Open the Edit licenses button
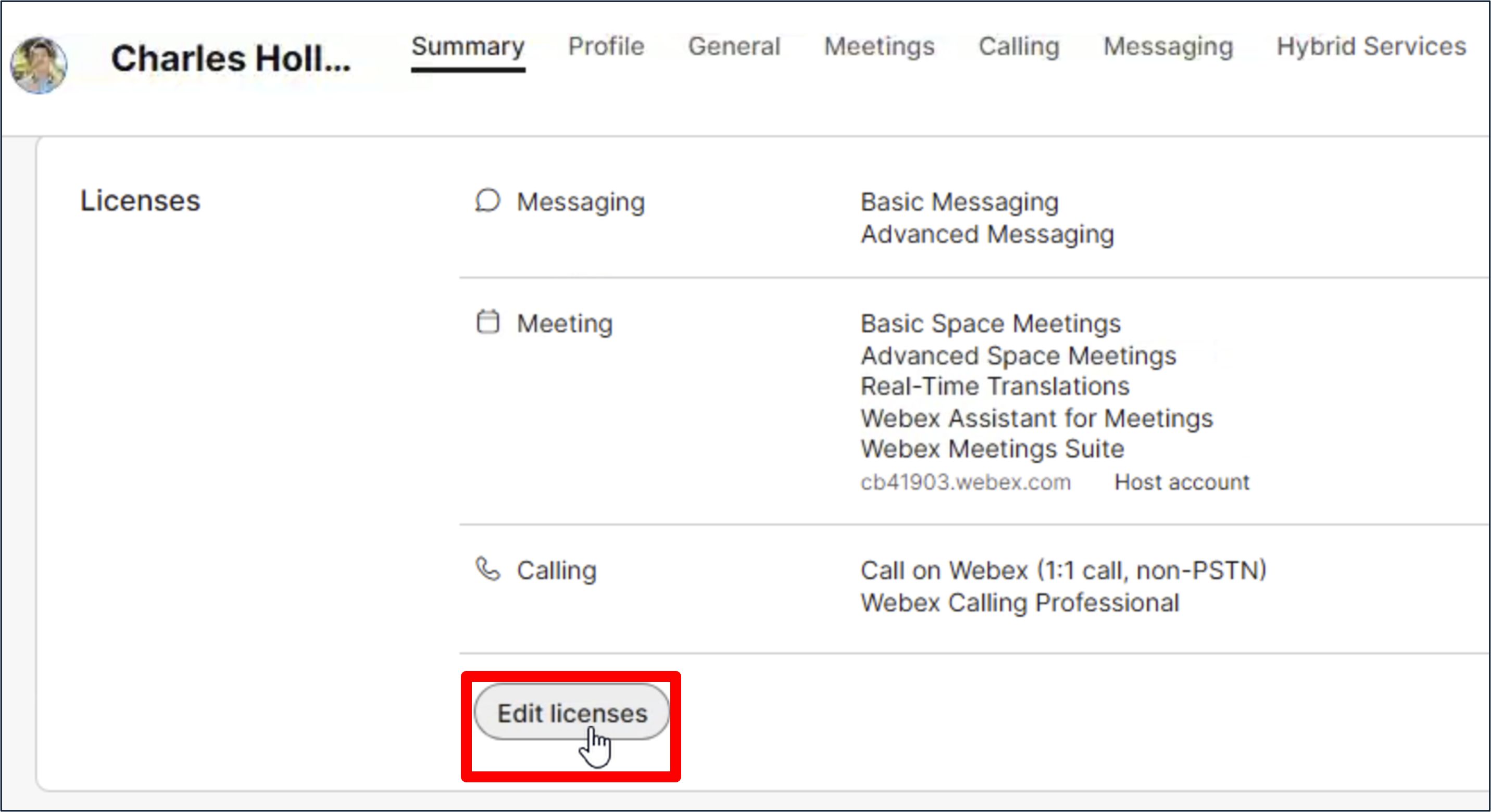The height and width of the screenshot is (812, 1491). tap(571, 713)
